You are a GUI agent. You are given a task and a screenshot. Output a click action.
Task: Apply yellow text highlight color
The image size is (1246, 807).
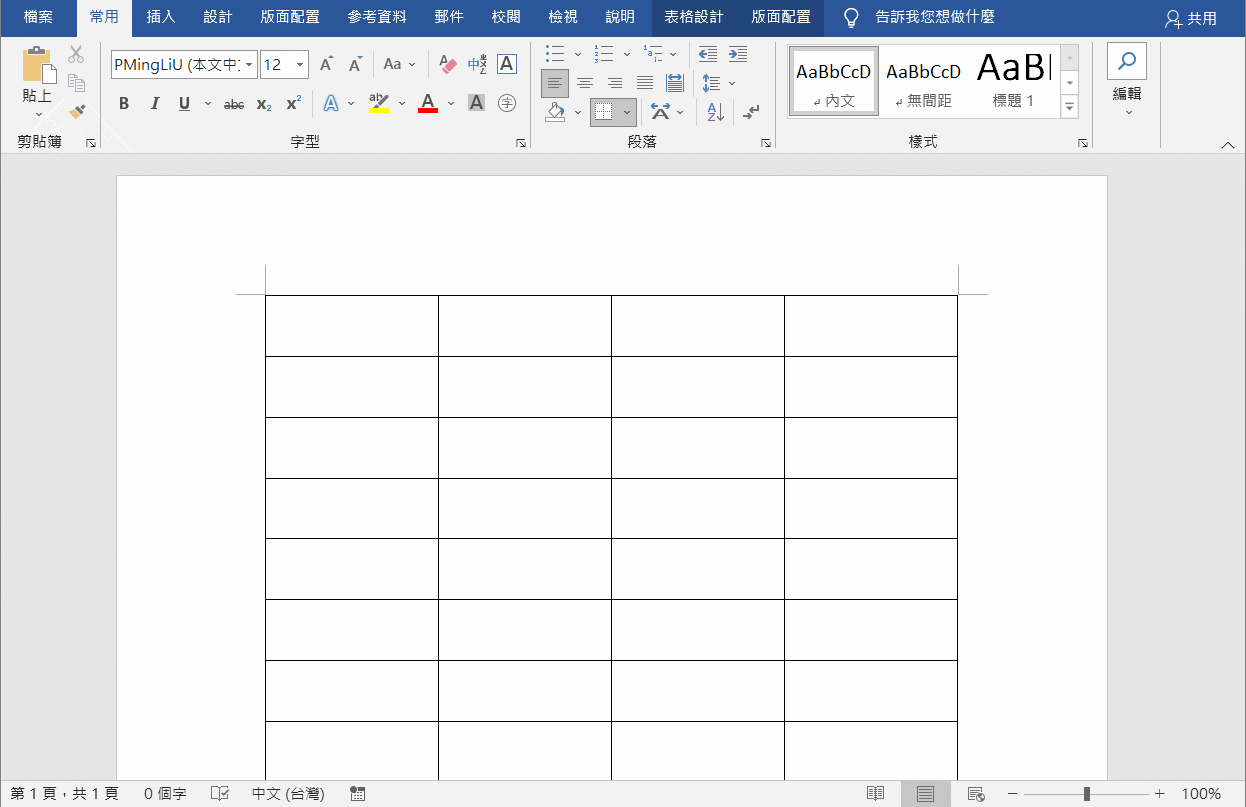click(x=379, y=103)
